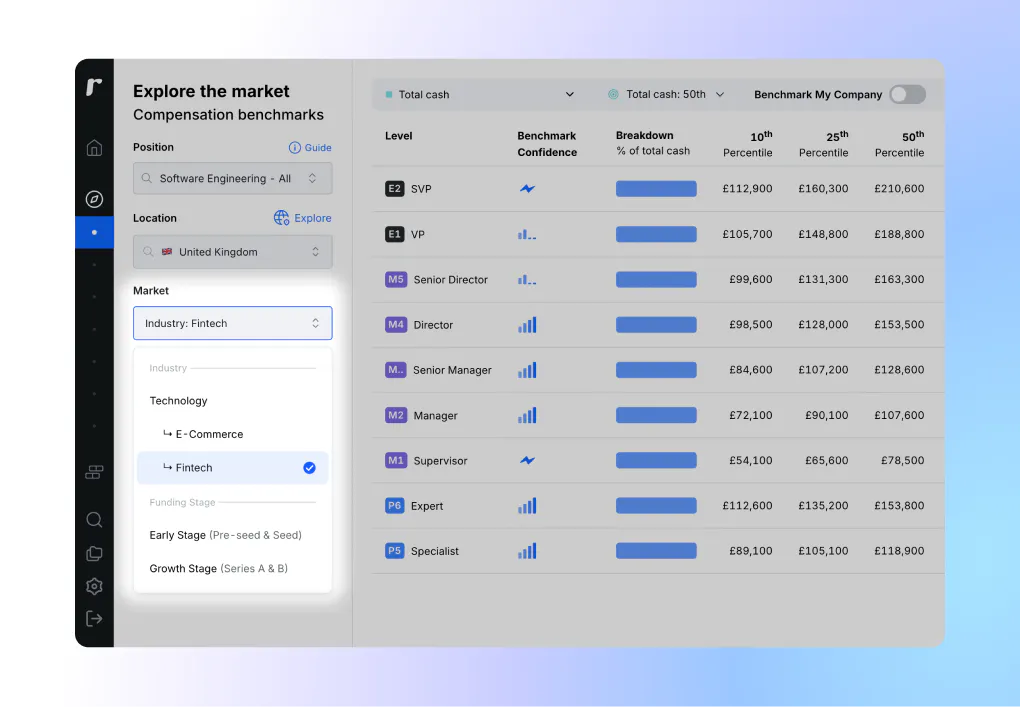Click the breakdown bar in the Director row
The width and height of the screenshot is (1020, 707).
coord(656,324)
